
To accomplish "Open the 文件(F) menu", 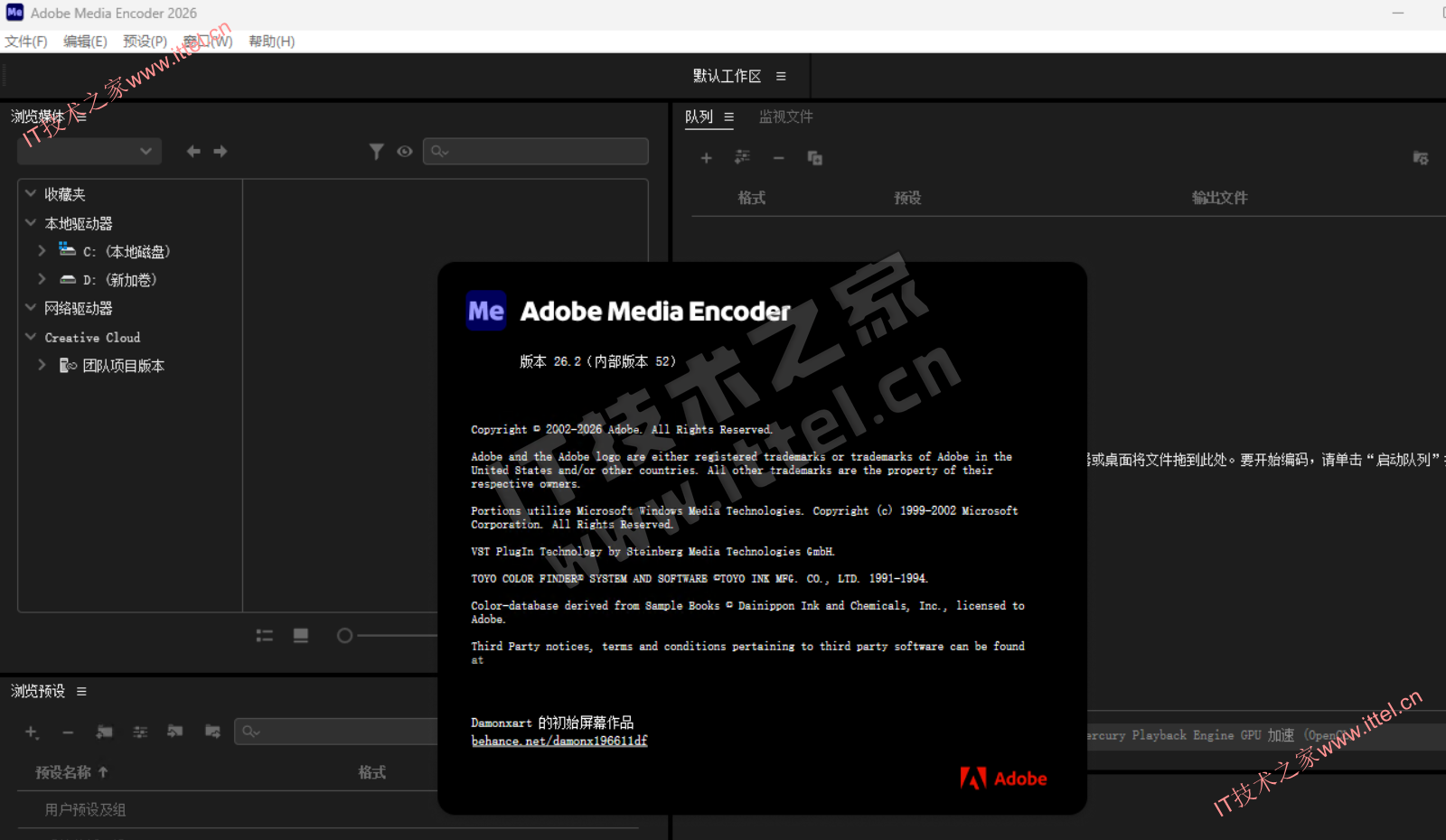I will pos(26,42).
